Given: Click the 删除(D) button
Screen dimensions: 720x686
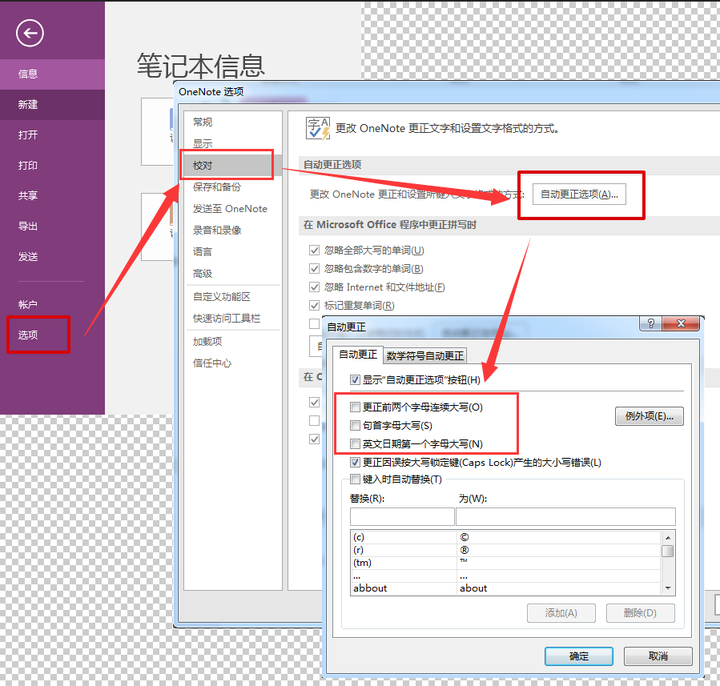Looking at the screenshot, I should (640, 613).
